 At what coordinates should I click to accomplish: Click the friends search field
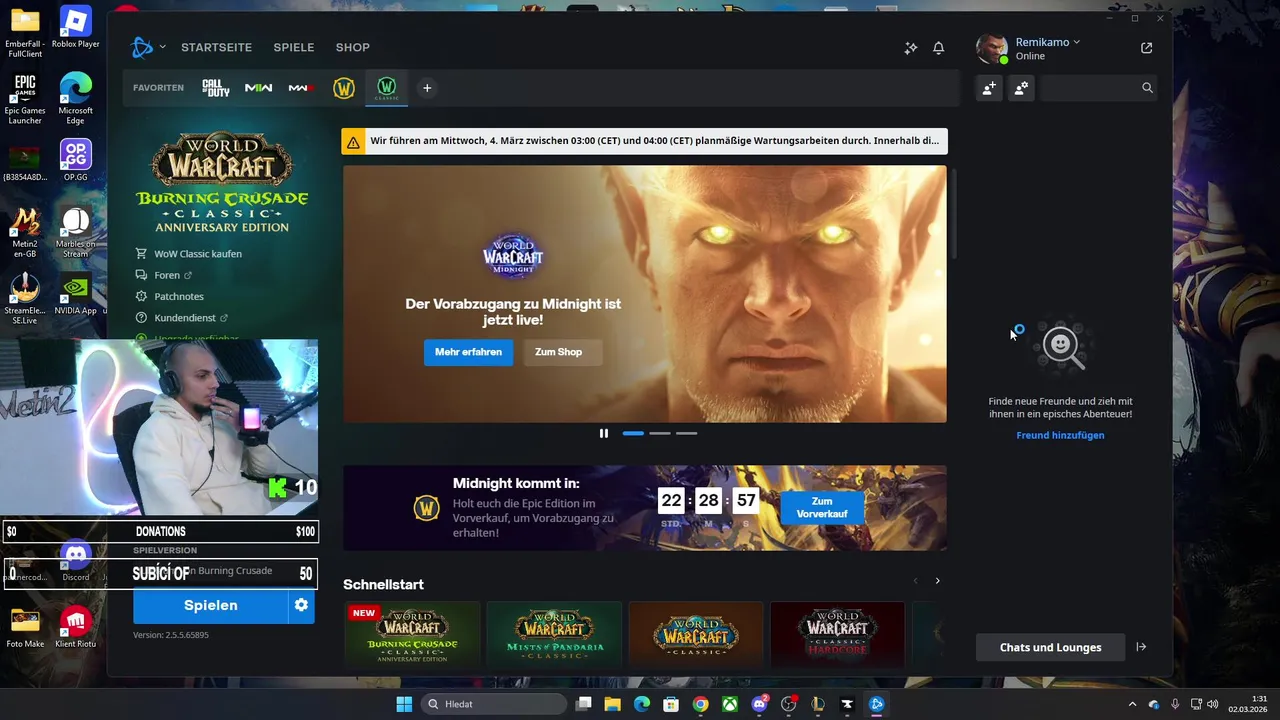pos(1098,88)
